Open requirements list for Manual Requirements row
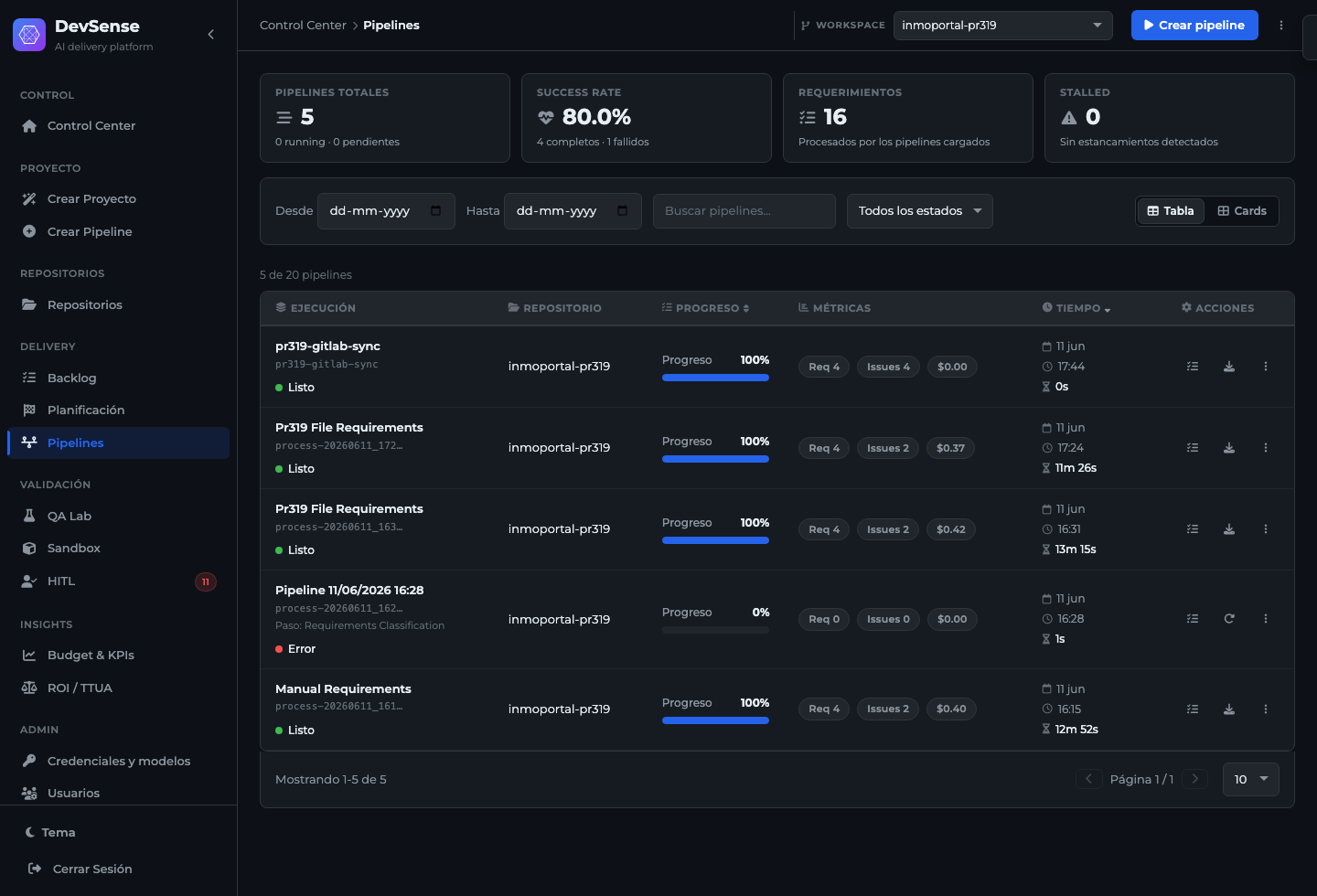The width and height of the screenshot is (1317, 896). click(x=1193, y=709)
